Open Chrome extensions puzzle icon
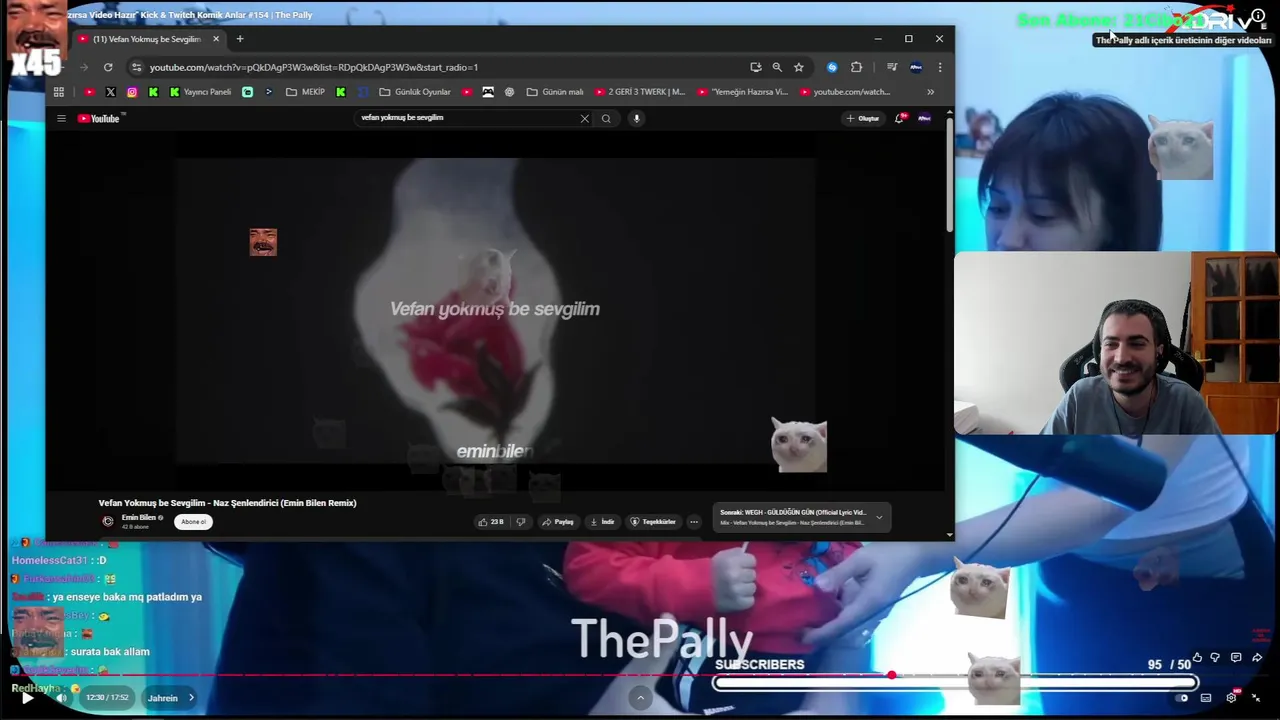 (856, 67)
